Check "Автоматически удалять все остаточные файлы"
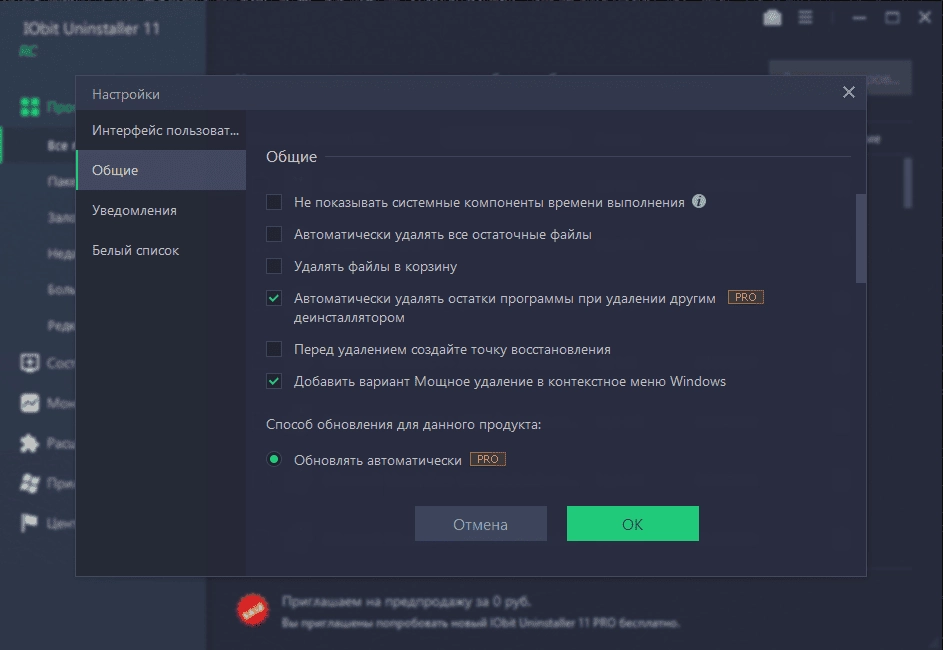Image resolution: width=943 pixels, height=650 pixels. tap(274, 234)
